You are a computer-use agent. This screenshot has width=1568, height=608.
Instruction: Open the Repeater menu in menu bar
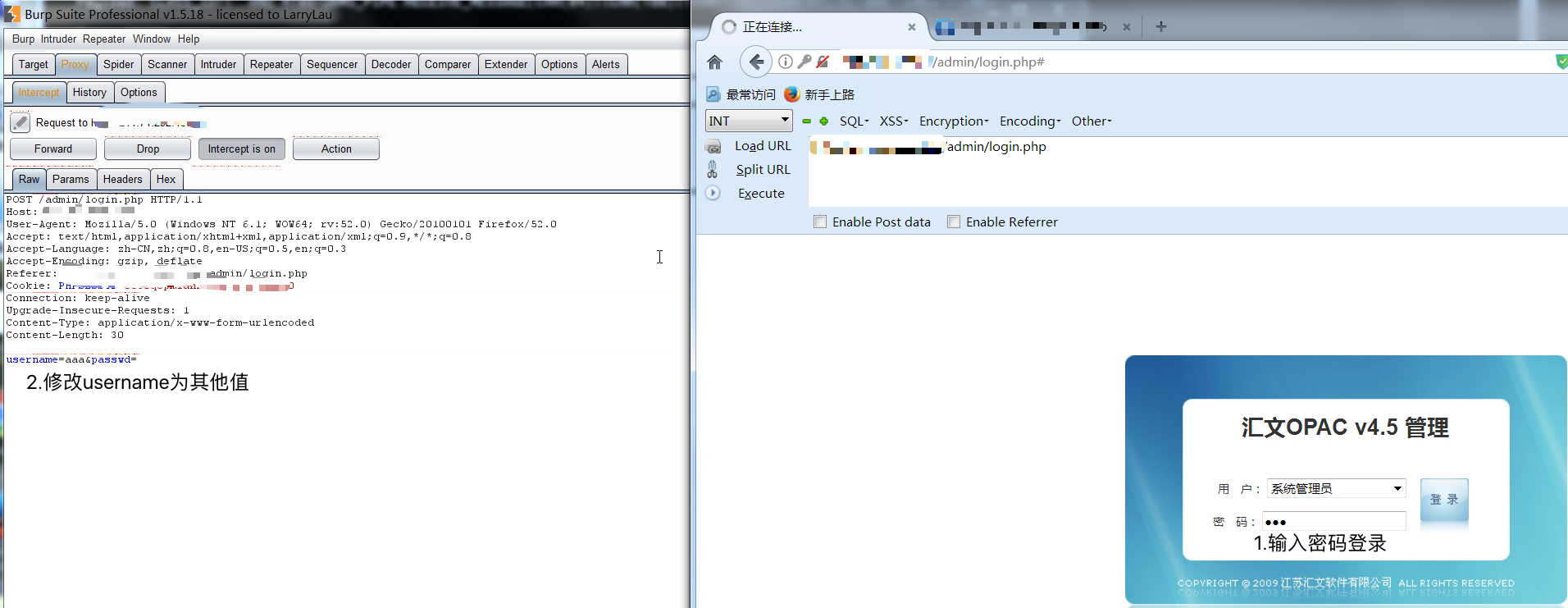coord(104,39)
